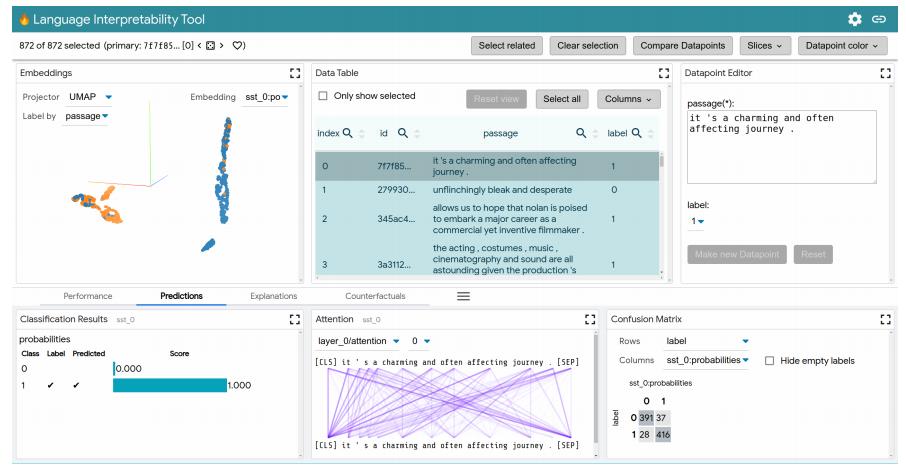The width and height of the screenshot is (906, 474).
Task: Favorite the datapoint with heart icon
Action: click(237, 45)
